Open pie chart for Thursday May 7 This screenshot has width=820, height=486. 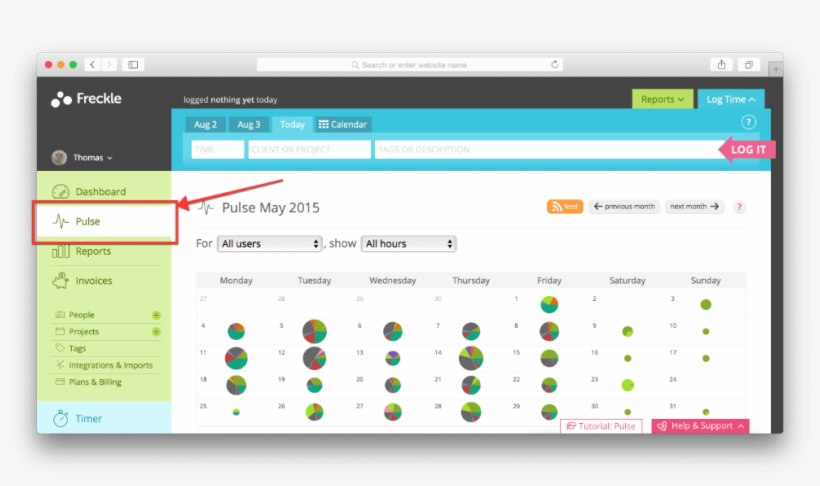pos(471,331)
